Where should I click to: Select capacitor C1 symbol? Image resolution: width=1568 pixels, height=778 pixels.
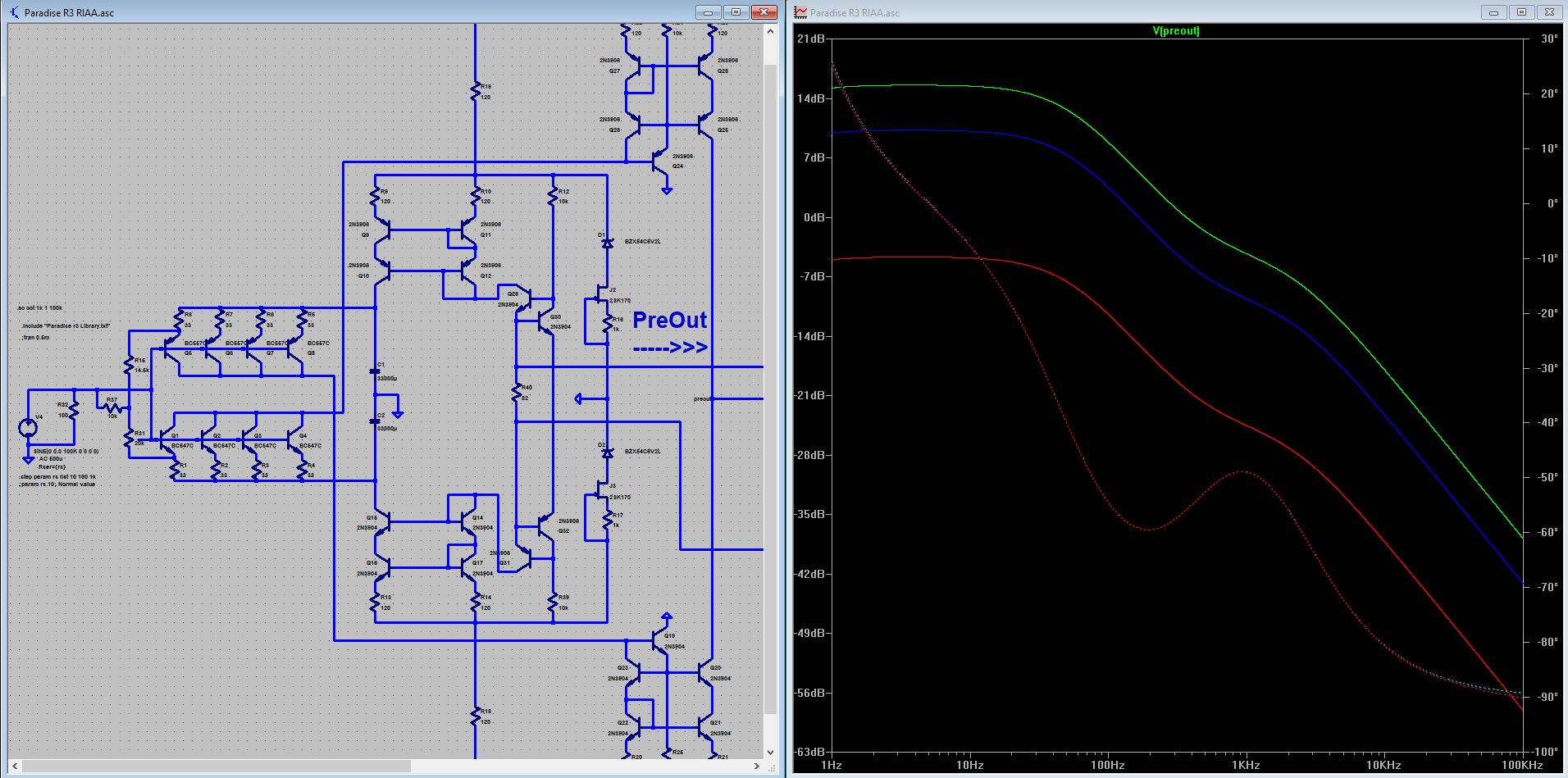pos(376,371)
